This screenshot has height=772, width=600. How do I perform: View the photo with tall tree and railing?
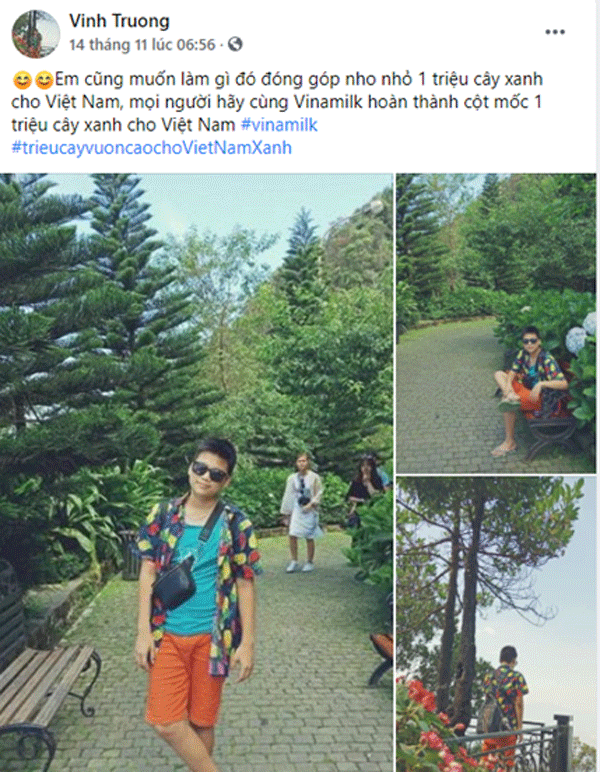click(496, 624)
